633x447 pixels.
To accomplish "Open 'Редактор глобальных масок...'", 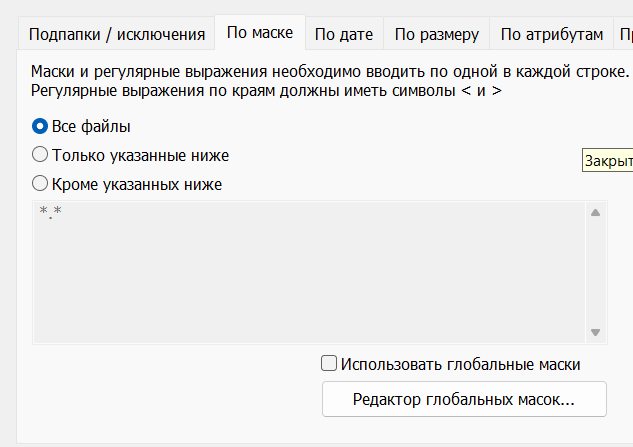I will (x=464, y=400).
